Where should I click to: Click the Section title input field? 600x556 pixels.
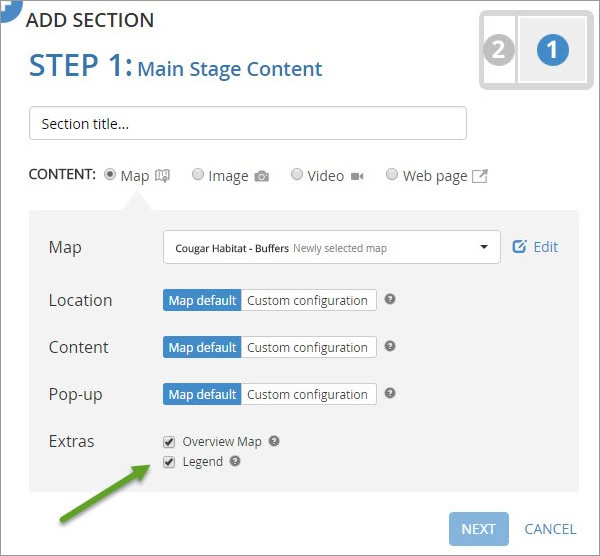(x=248, y=124)
